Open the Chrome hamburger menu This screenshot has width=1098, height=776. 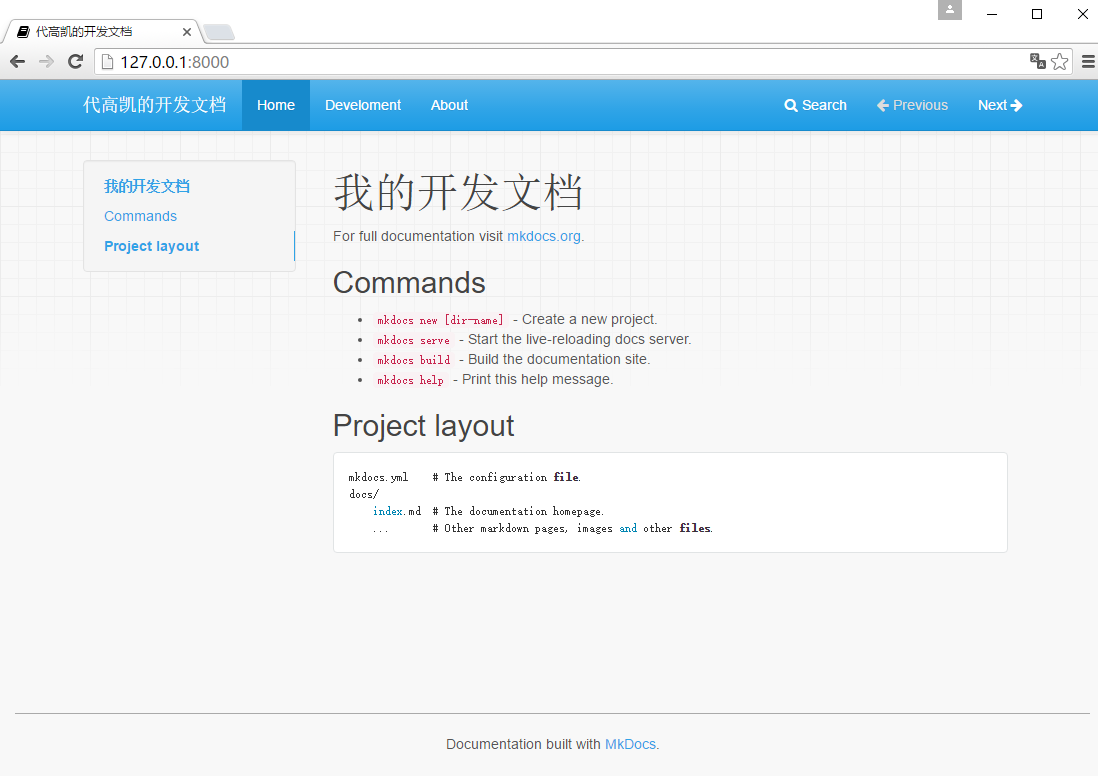click(1088, 62)
